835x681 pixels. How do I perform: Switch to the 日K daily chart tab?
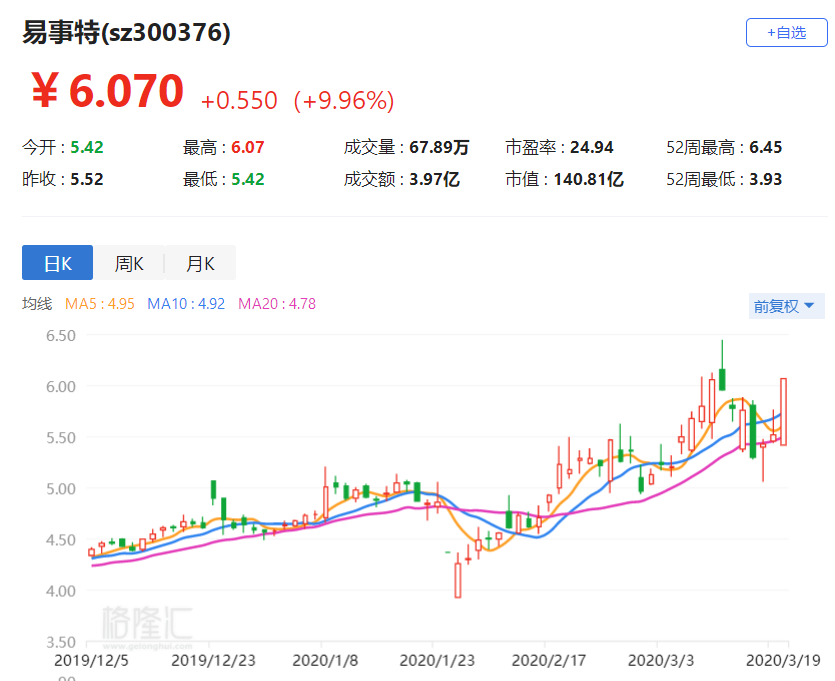point(57,263)
